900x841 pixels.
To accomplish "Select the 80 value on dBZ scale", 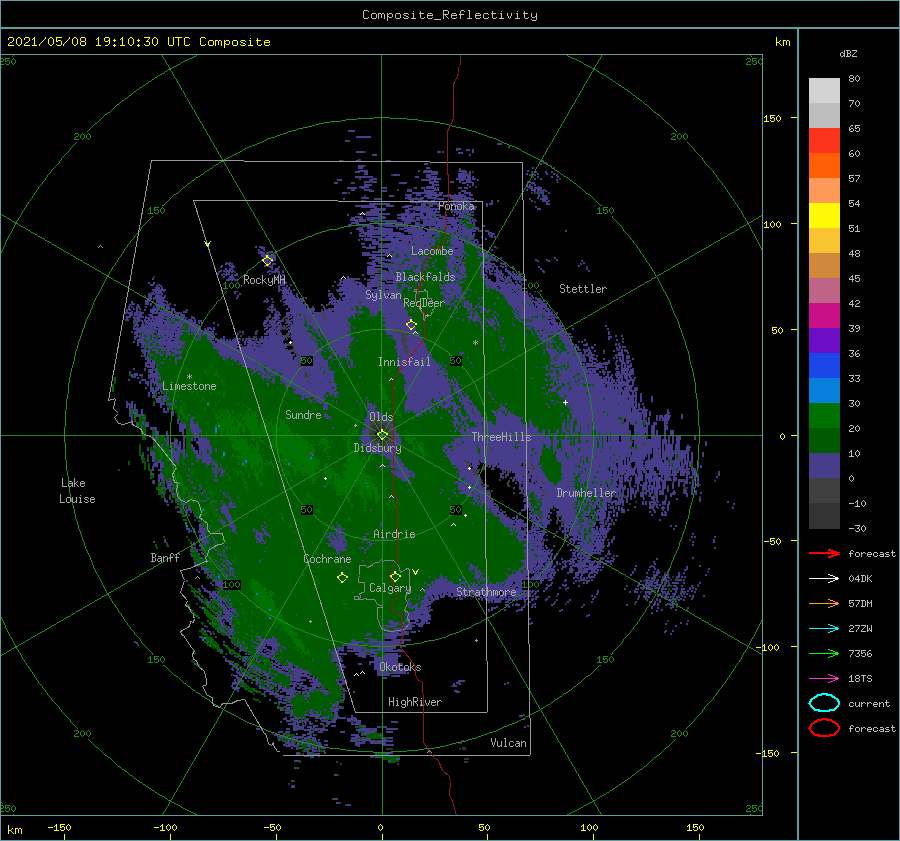I will pyautogui.click(x=854, y=79).
